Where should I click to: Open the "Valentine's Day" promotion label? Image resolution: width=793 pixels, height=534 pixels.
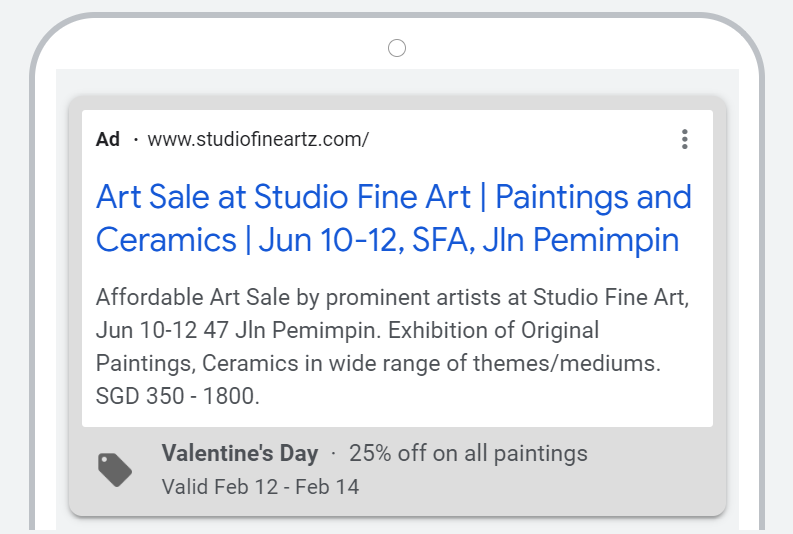point(239,454)
